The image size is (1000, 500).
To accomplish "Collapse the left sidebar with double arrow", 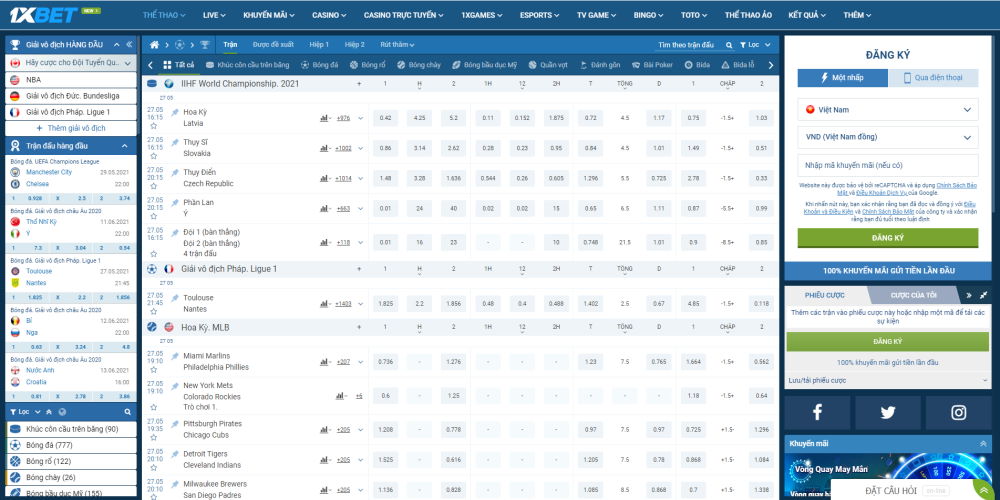I will [x=129, y=45].
